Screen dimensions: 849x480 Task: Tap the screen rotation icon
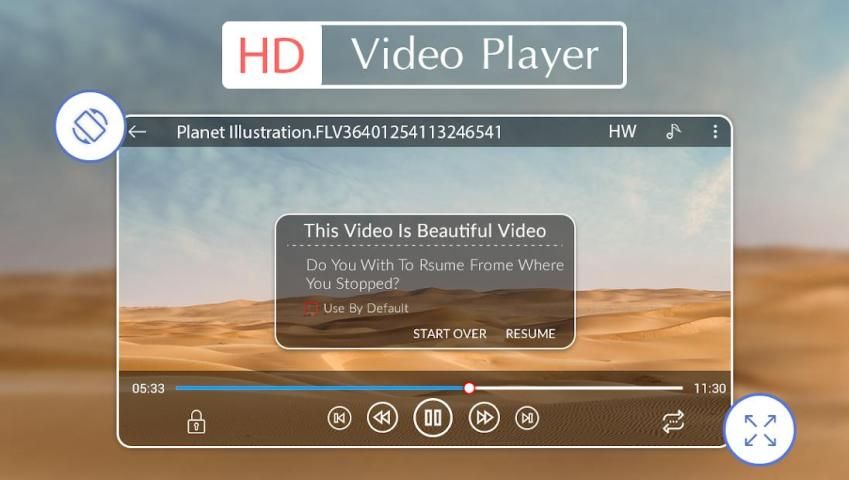(x=89, y=127)
